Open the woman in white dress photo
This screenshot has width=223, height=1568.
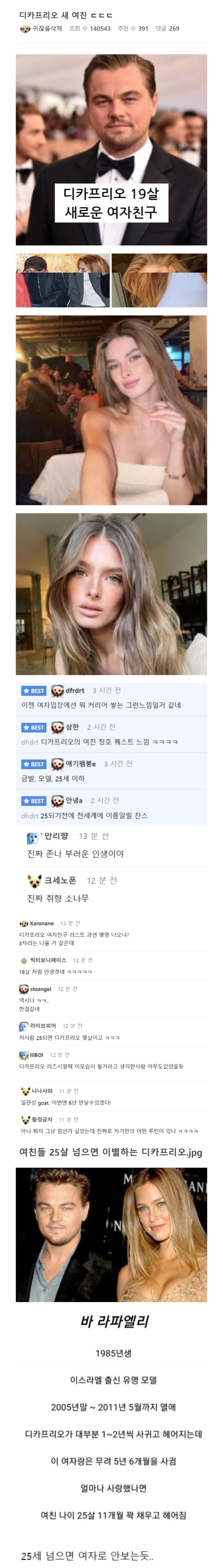(111, 410)
